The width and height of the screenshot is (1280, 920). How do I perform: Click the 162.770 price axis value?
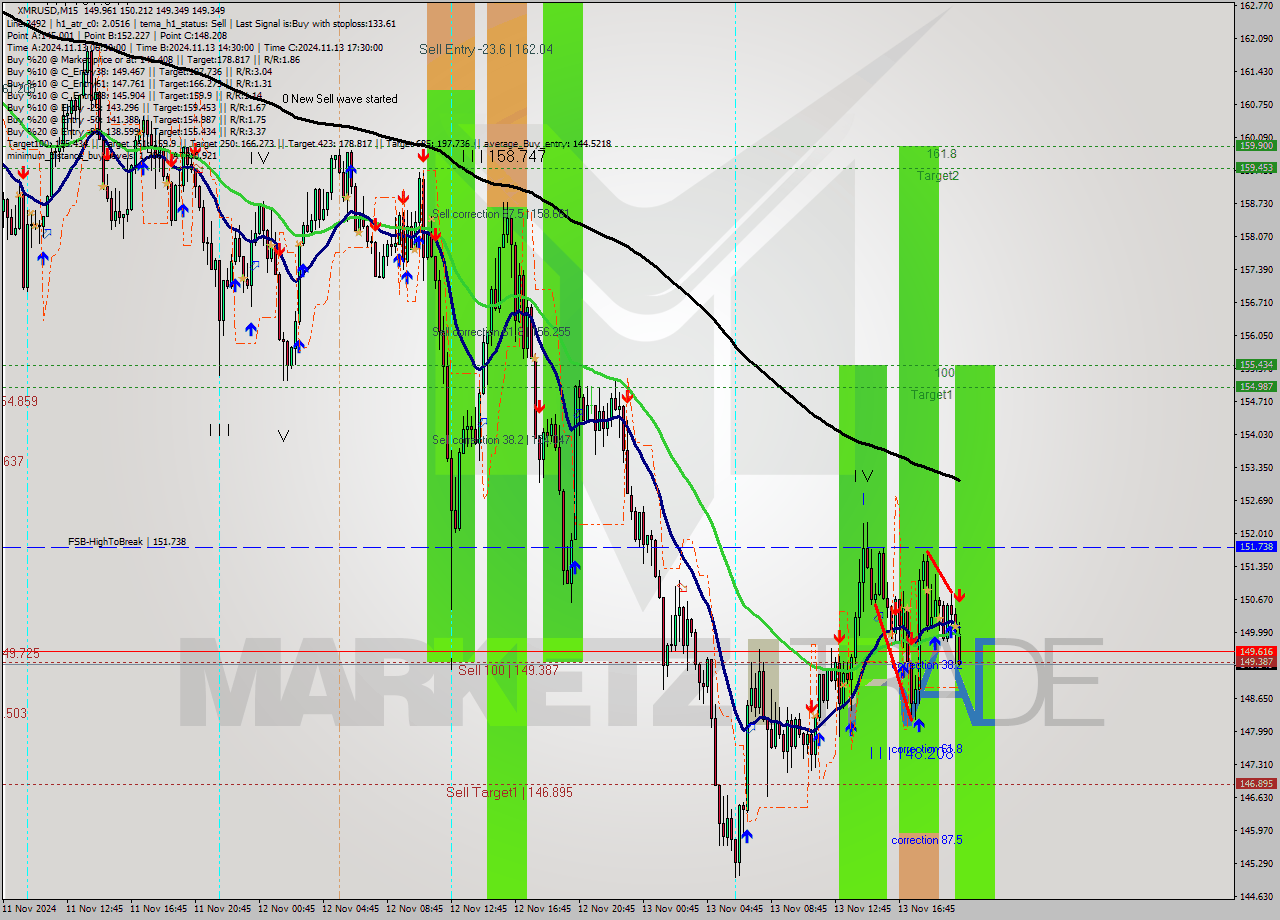click(1255, 5)
